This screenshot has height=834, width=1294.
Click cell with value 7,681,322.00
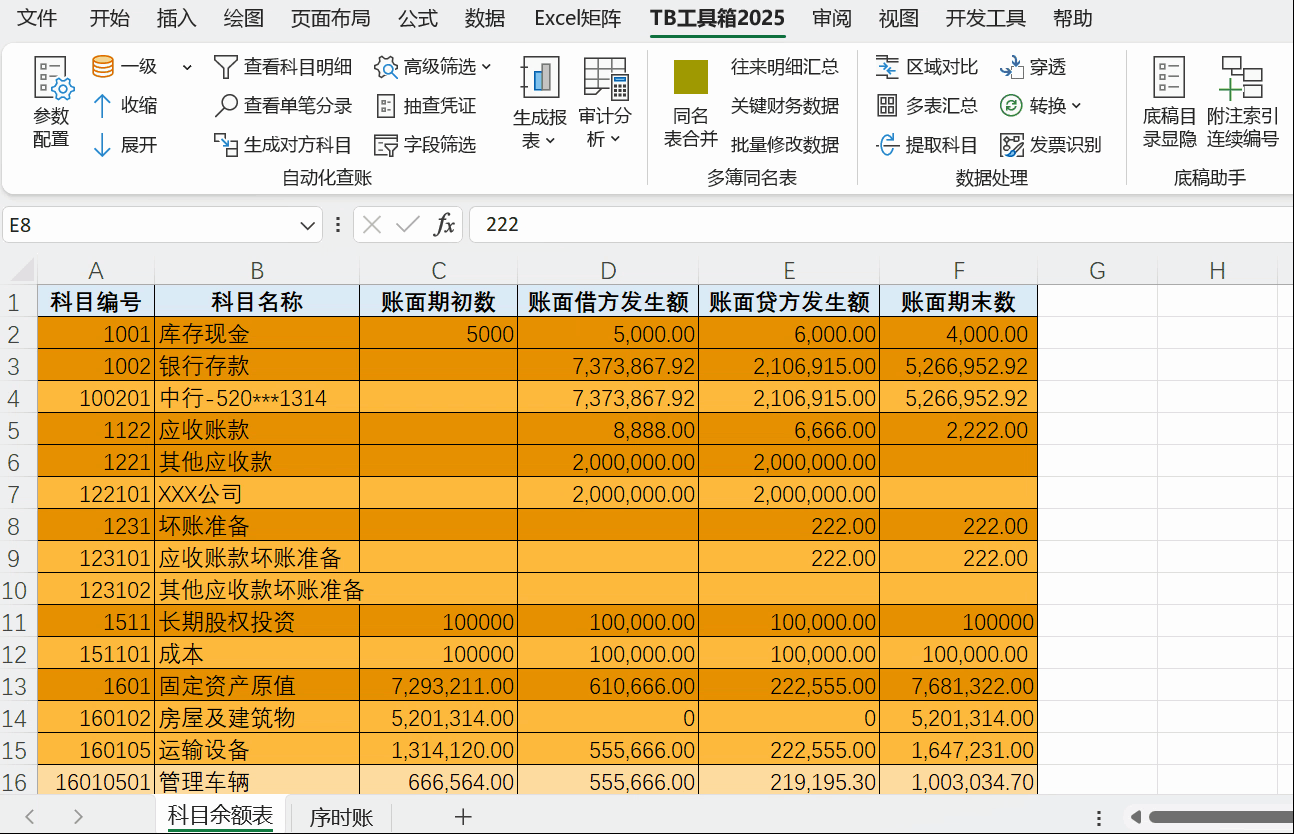point(958,686)
